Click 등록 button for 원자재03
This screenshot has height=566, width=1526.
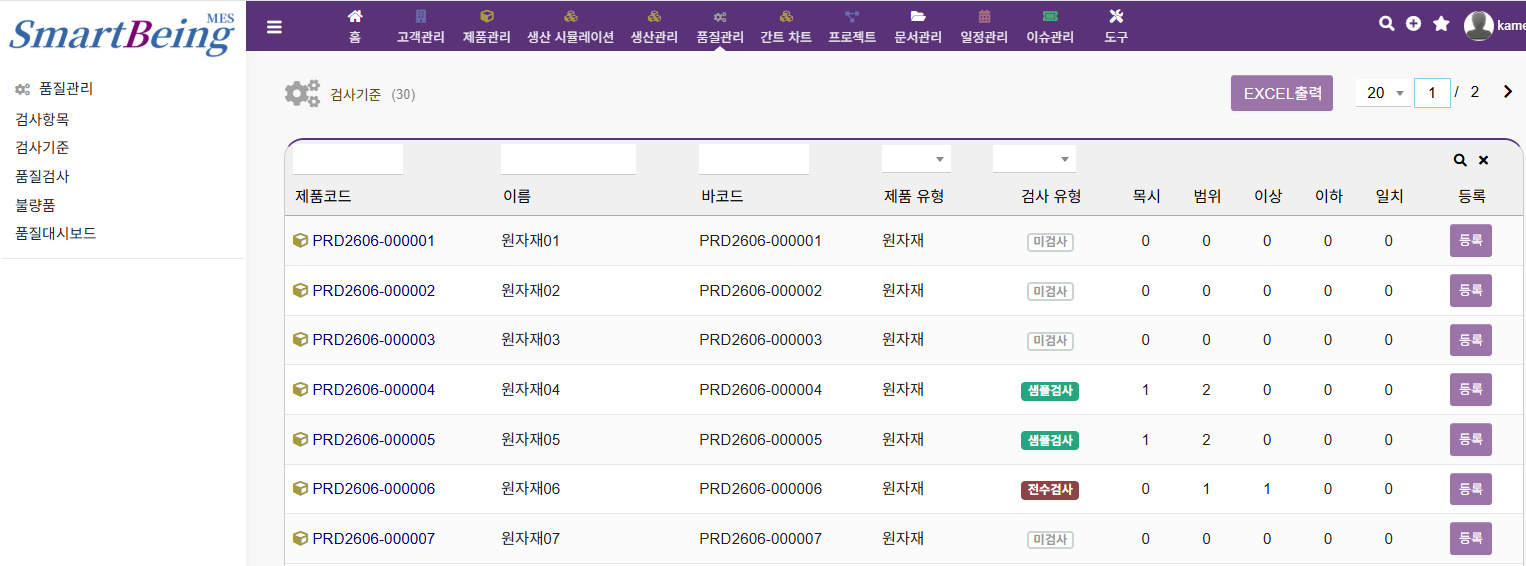click(1471, 340)
